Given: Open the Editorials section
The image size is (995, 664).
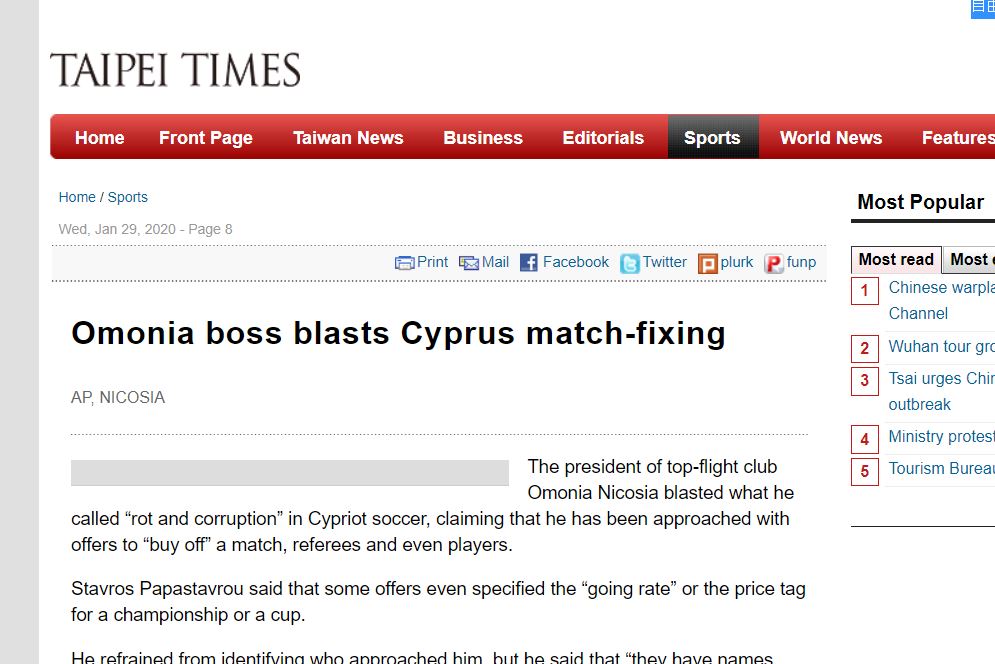Looking at the screenshot, I should 603,138.
